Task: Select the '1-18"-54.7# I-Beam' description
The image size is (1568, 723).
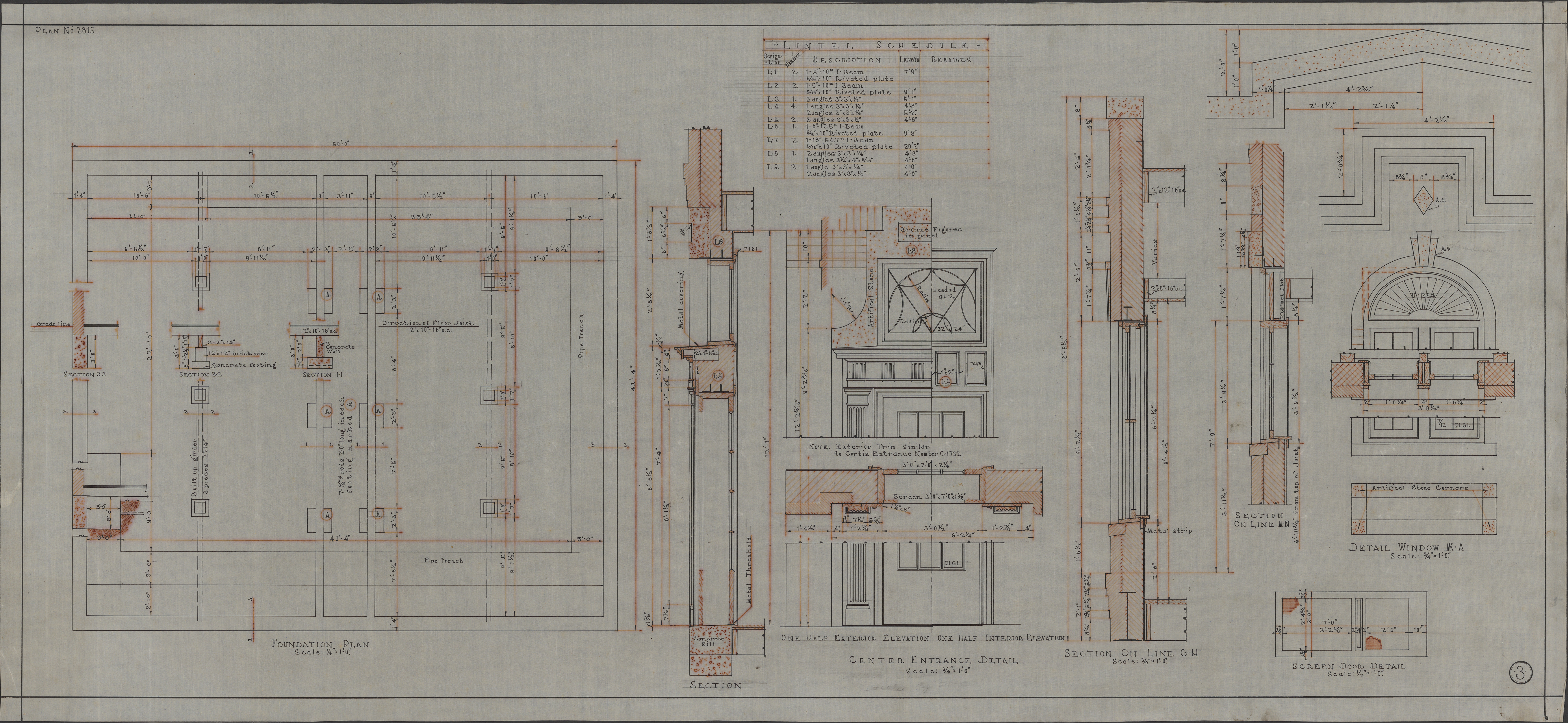Action: click(x=840, y=141)
